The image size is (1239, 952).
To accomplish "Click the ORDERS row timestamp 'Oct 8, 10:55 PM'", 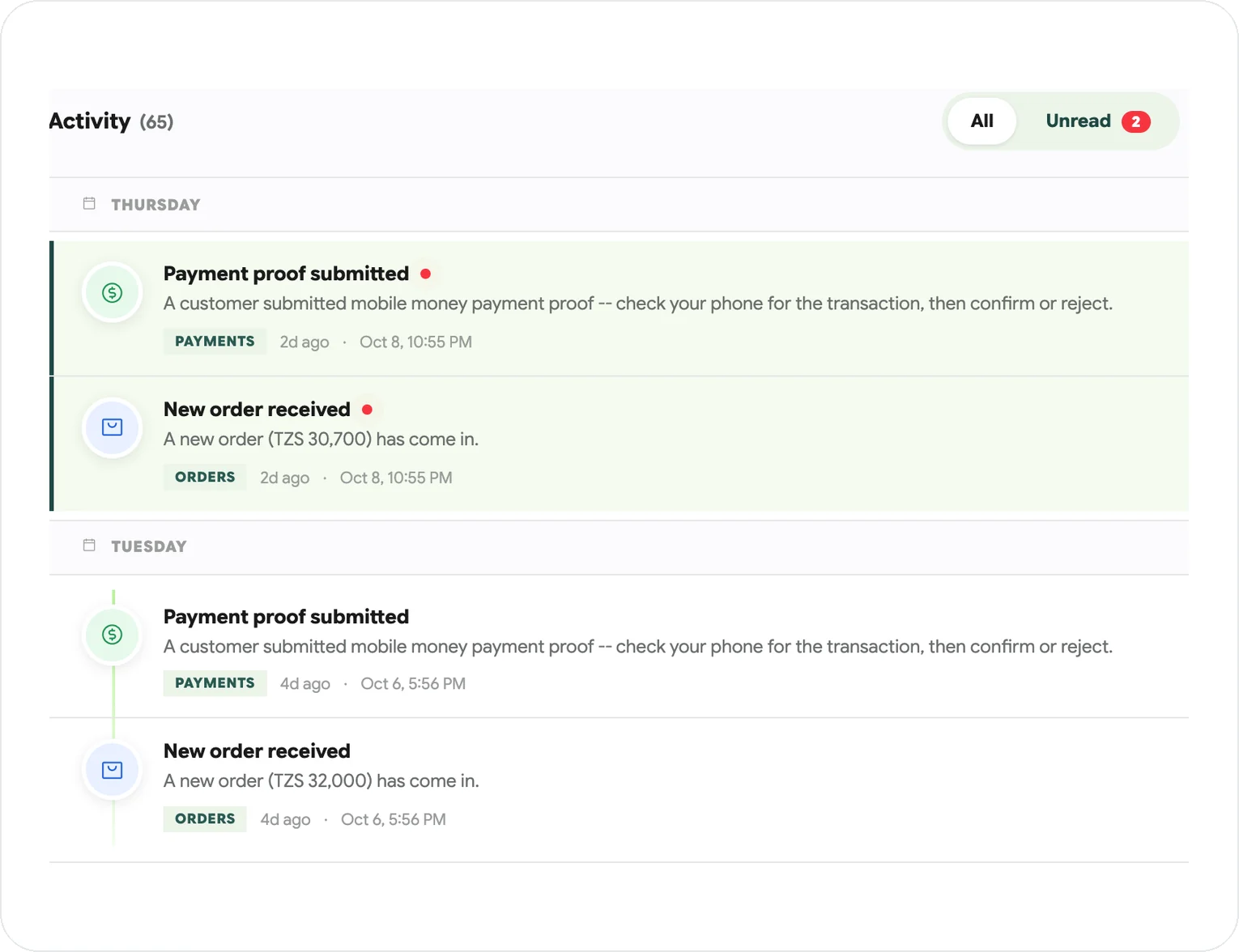I will click(396, 478).
